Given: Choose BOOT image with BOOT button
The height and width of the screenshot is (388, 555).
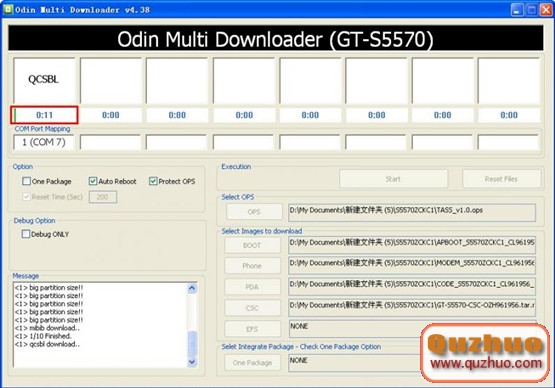Looking at the screenshot, I should (252, 245).
